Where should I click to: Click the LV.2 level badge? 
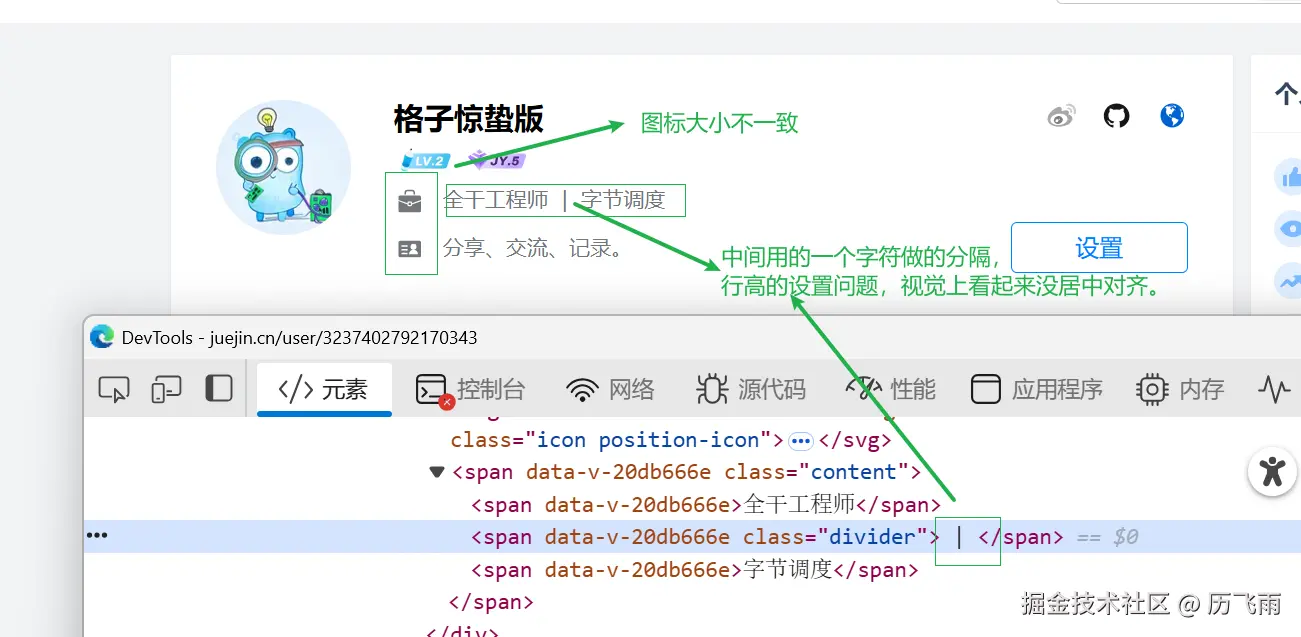click(426, 160)
